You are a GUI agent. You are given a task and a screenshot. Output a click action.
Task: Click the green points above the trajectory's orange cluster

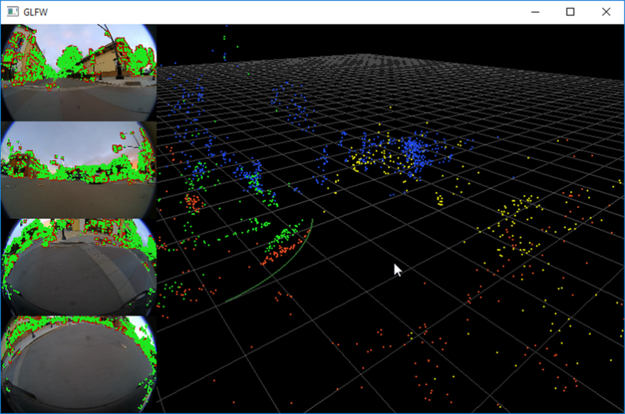coord(282,236)
